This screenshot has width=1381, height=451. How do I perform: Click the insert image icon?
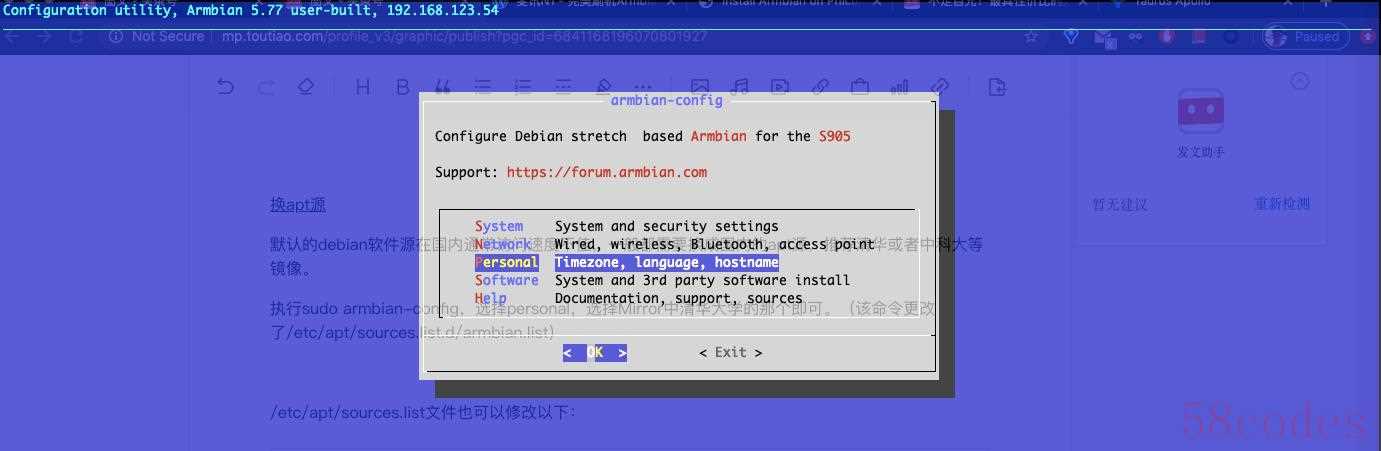coord(700,87)
